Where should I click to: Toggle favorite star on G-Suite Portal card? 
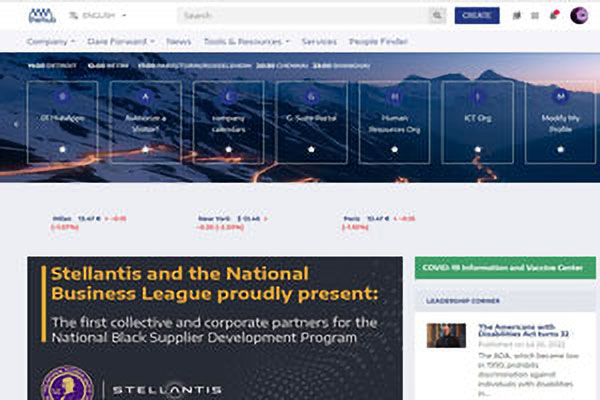[311, 149]
